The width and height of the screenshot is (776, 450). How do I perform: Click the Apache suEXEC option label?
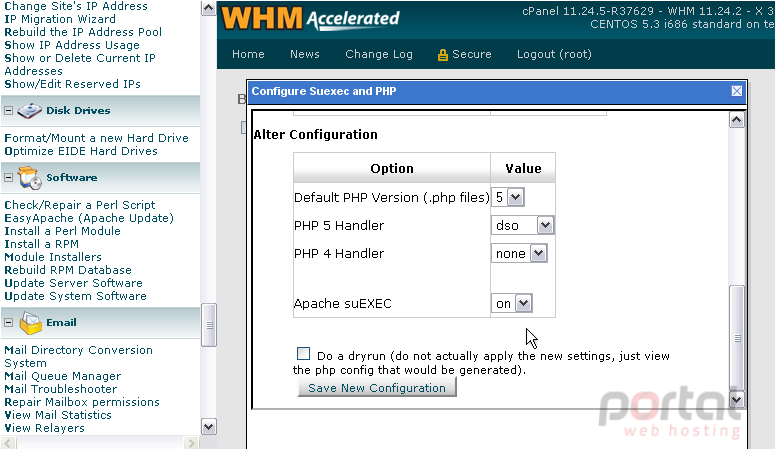(x=342, y=303)
